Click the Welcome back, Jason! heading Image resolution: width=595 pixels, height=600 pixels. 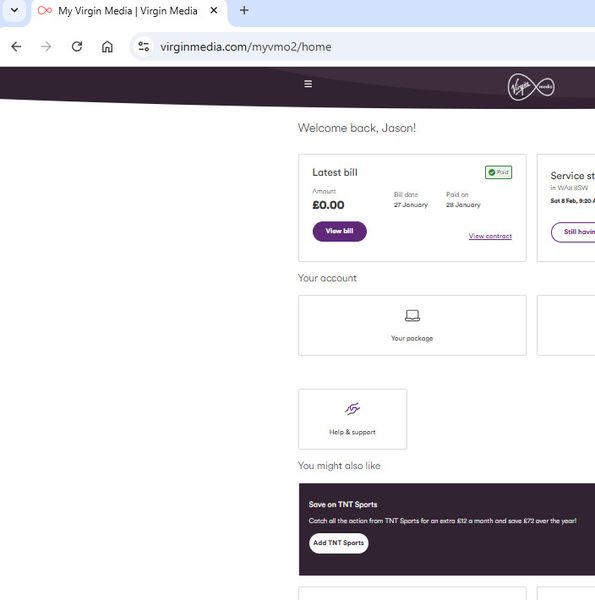(x=357, y=128)
